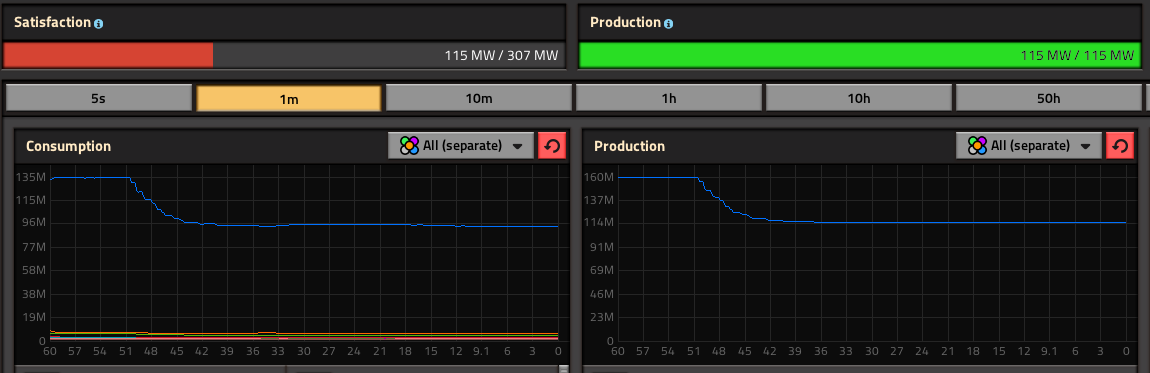Choose the 50h time range
The width and height of the screenshot is (1150, 373).
[1048, 98]
